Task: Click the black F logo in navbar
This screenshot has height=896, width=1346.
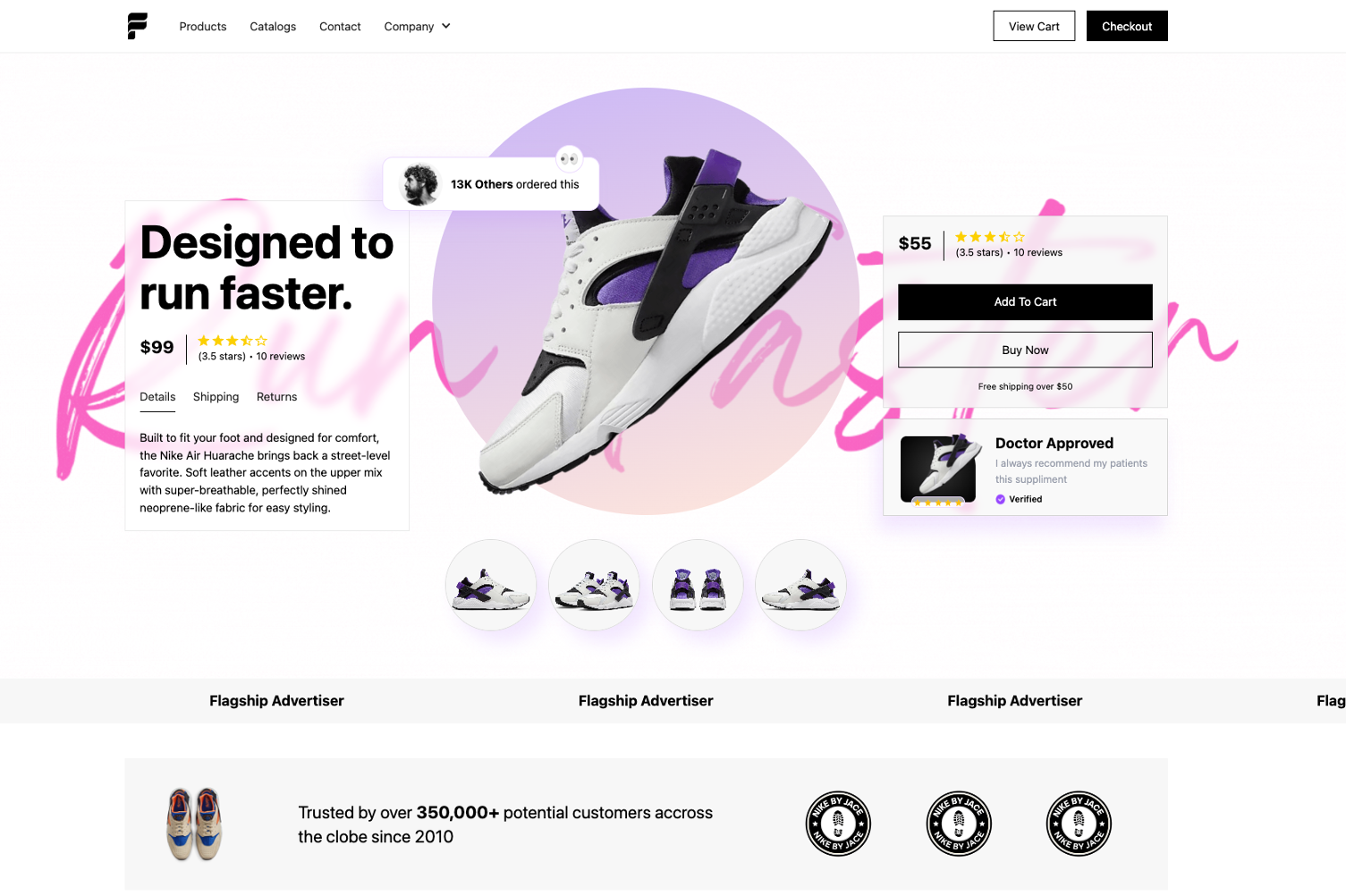Action: click(137, 26)
